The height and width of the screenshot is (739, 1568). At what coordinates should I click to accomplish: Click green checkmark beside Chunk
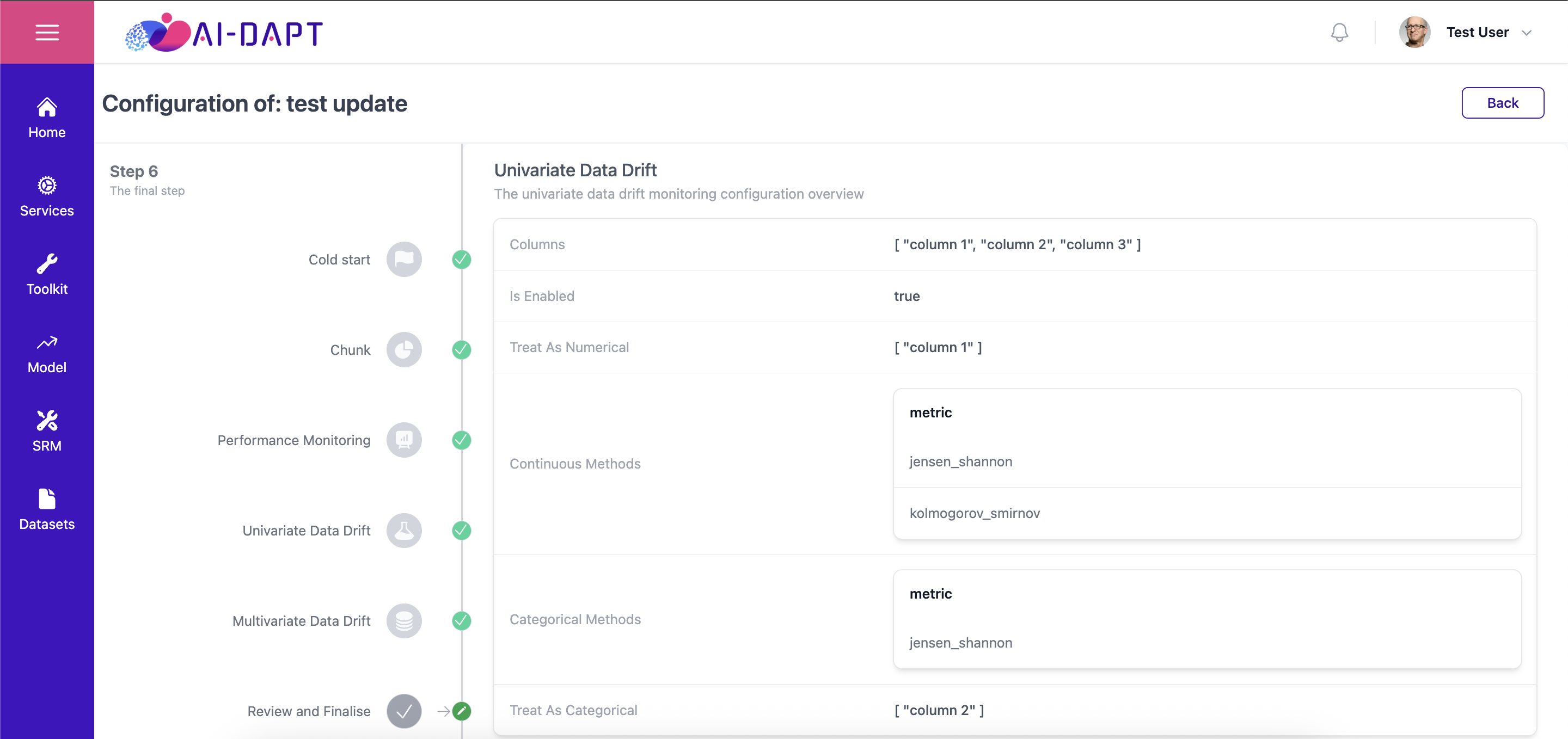[461, 350]
